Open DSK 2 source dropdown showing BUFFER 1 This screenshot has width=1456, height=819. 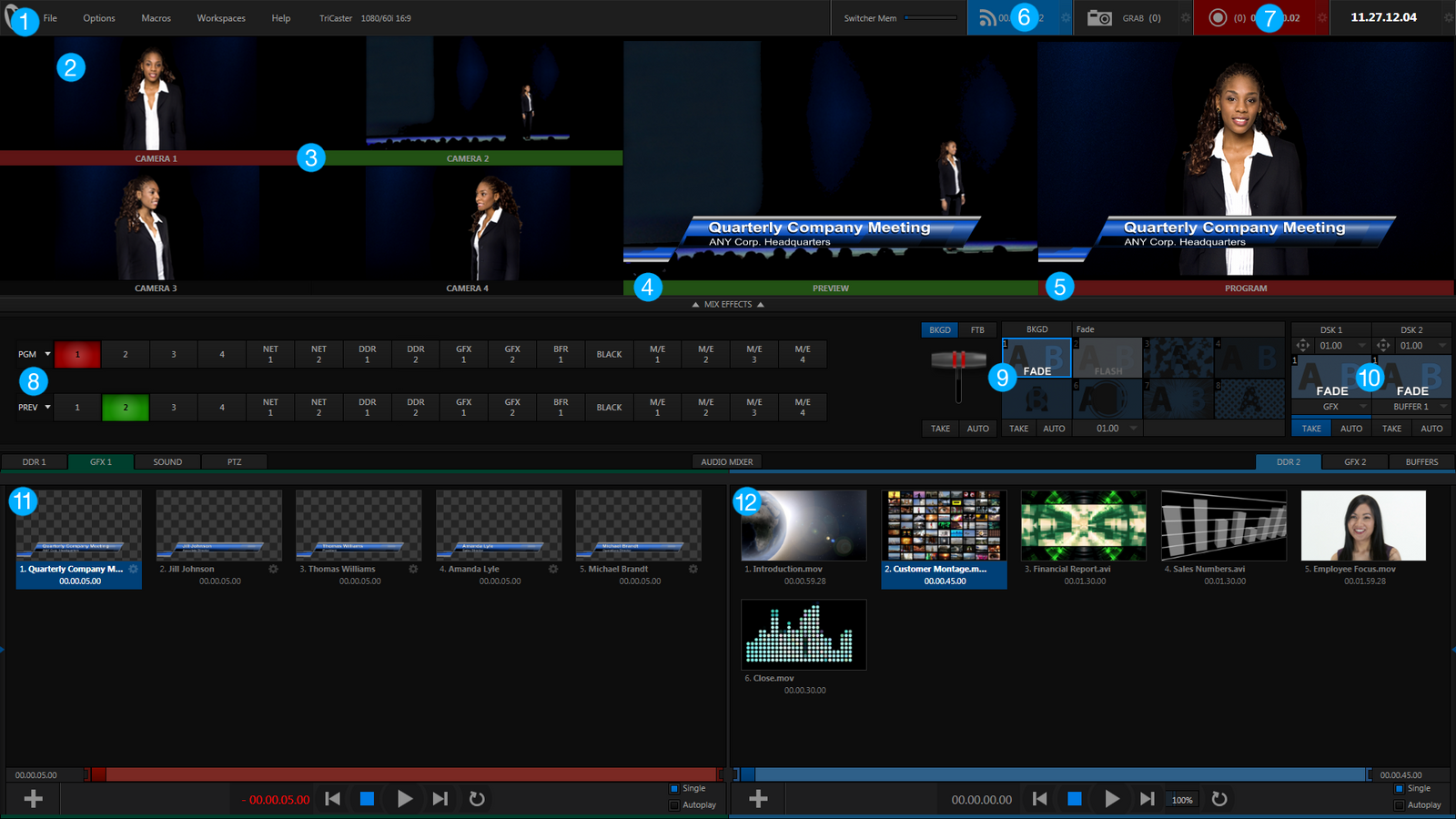click(x=1411, y=406)
